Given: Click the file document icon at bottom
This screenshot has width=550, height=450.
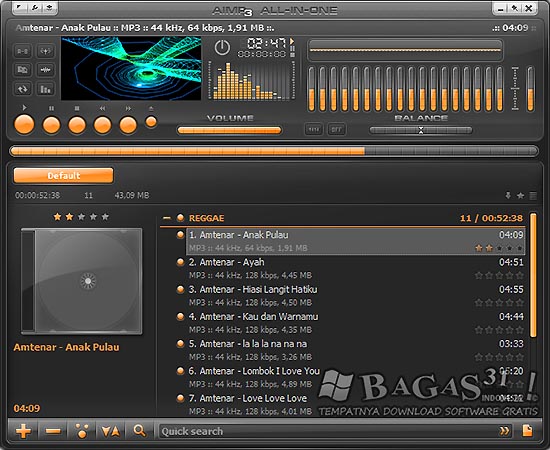Looking at the screenshot, I should [527, 431].
